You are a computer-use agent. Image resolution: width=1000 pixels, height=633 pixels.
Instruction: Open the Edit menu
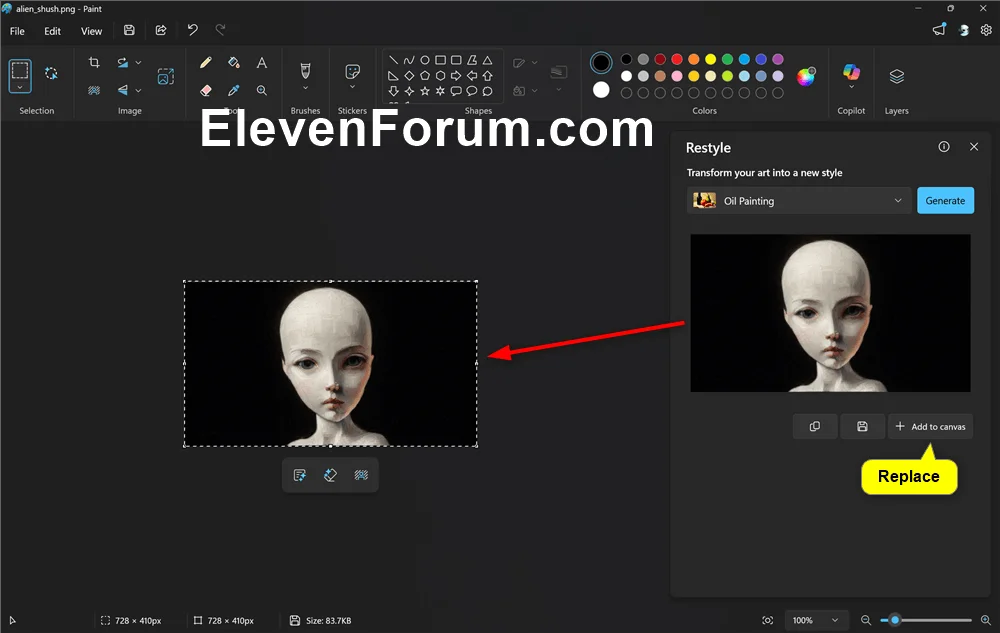52,31
